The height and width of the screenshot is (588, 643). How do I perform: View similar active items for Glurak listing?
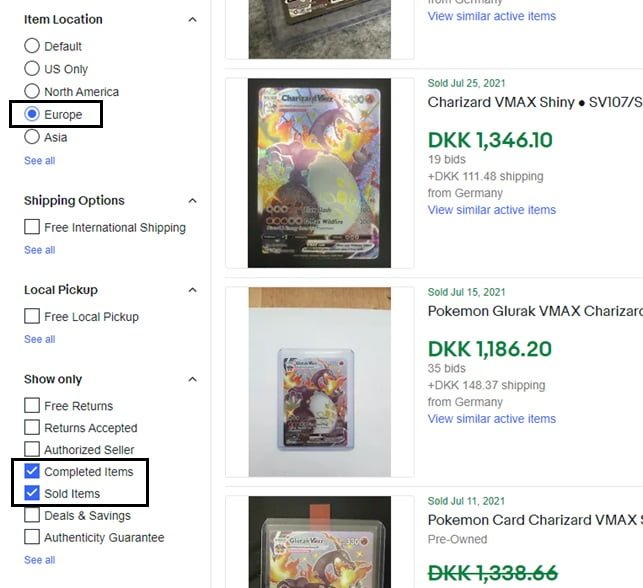(x=492, y=419)
